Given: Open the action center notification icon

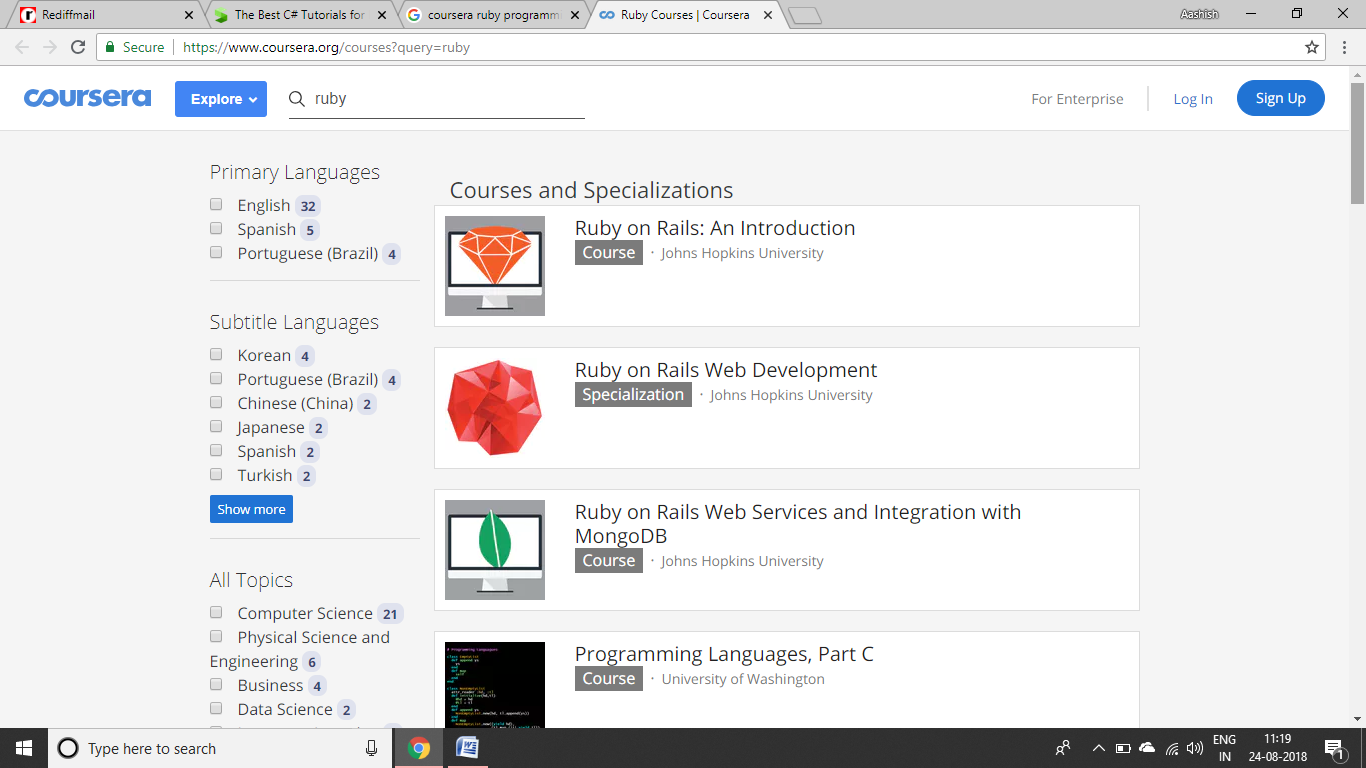Looking at the screenshot, I should [1334, 748].
